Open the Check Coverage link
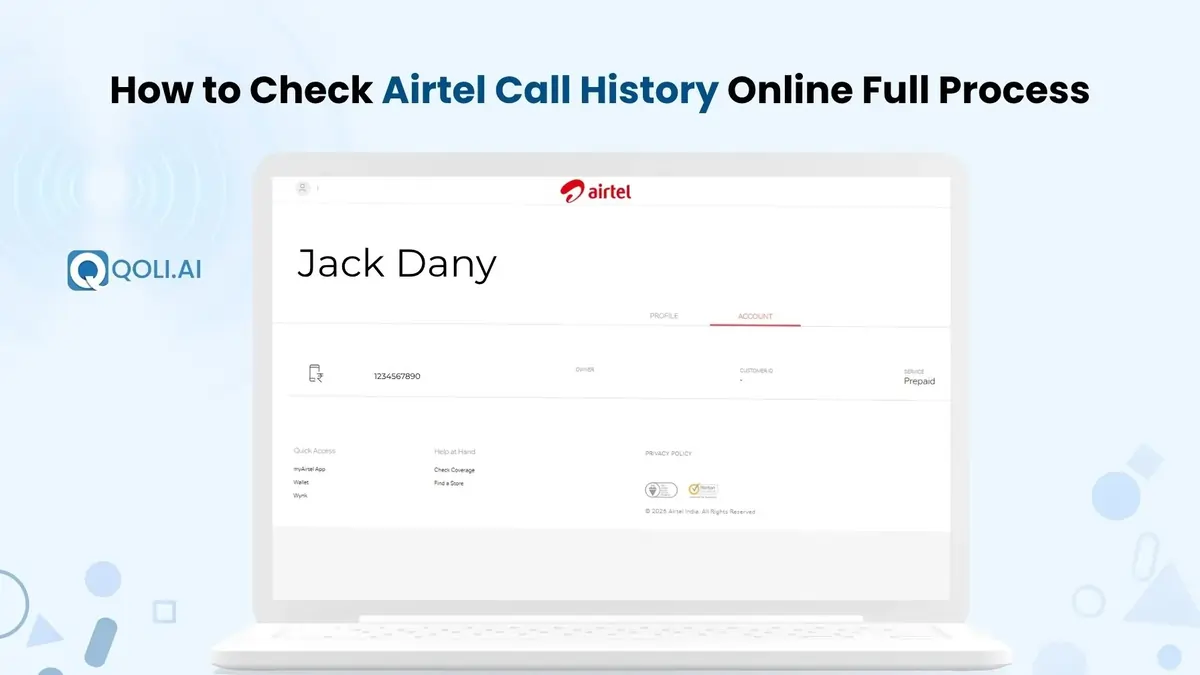Image resolution: width=1200 pixels, height=675 pixels. tap(454, 470)
